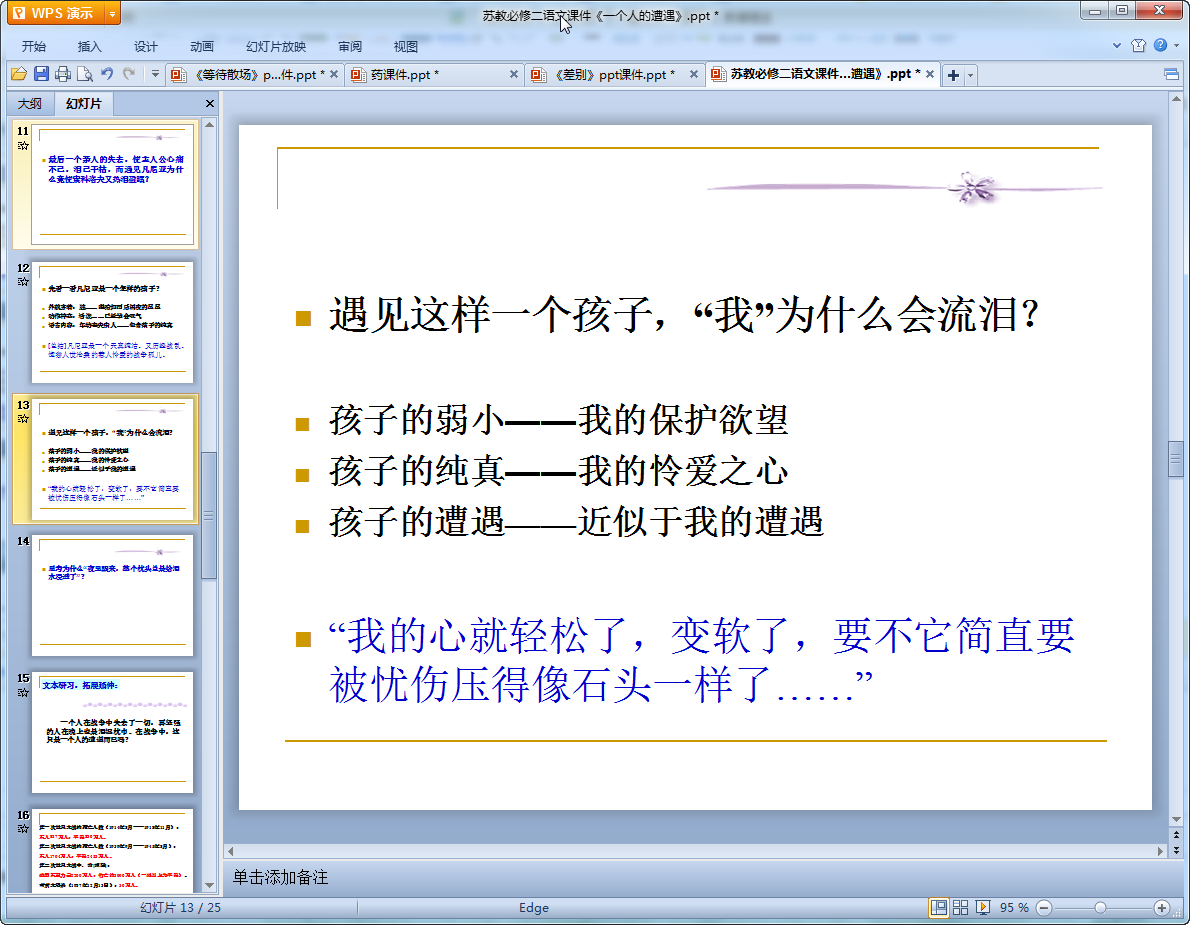Switch to normal view icon in status bar

coord(939,908)
